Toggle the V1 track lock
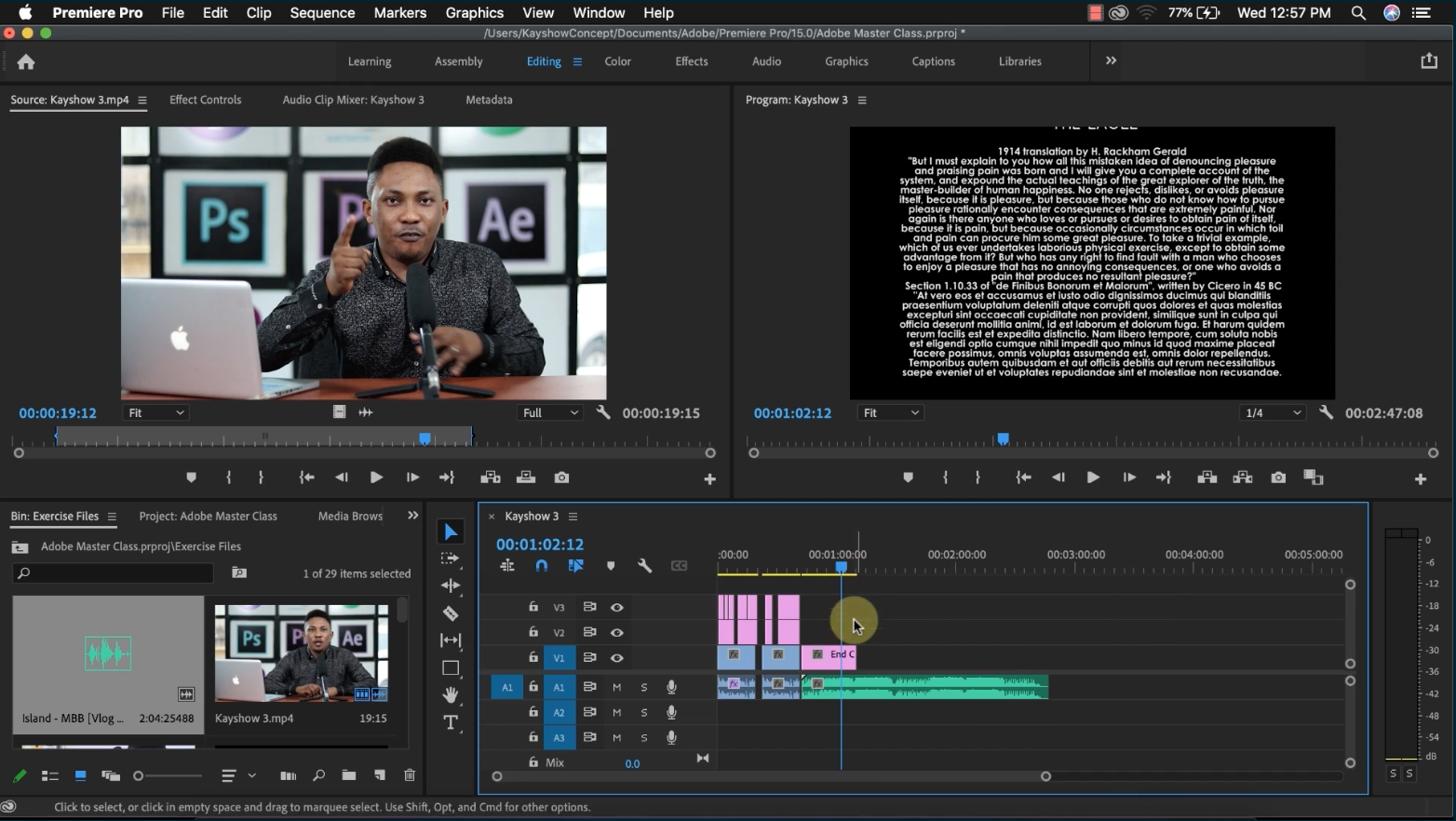This screenshot has width=1456, height=821. pyautogui.click(x=533, y=657)
